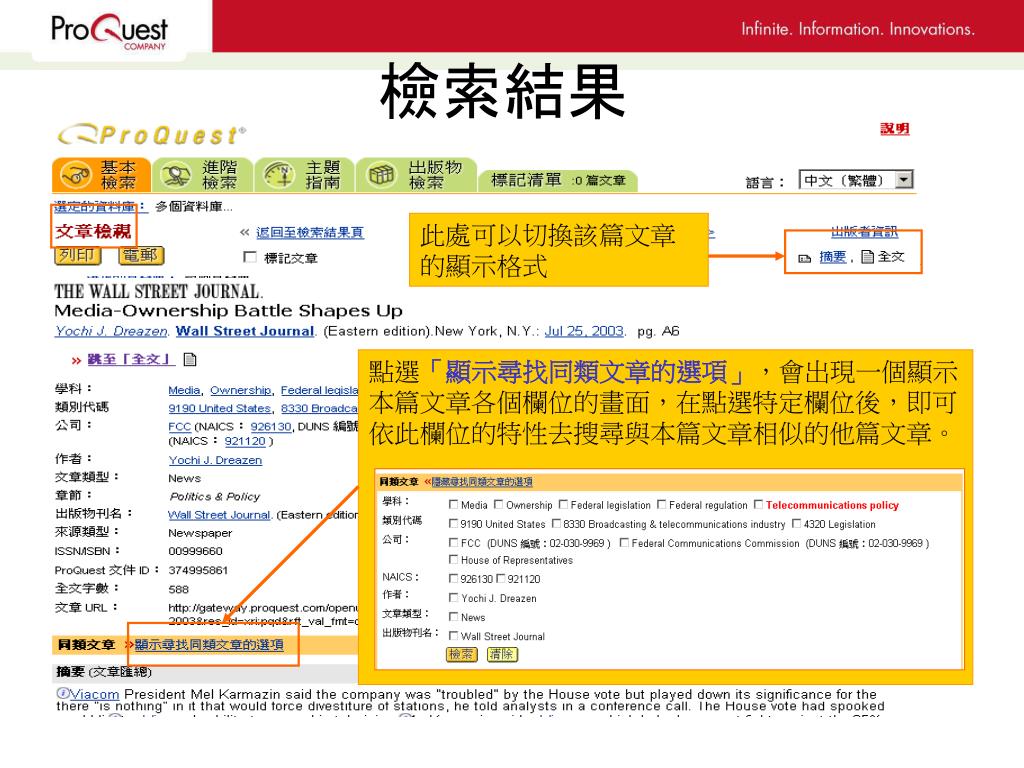This screenshot has width=1024, height=768.
Task: Click the 電郵 email button
Action: pos(140,255)
